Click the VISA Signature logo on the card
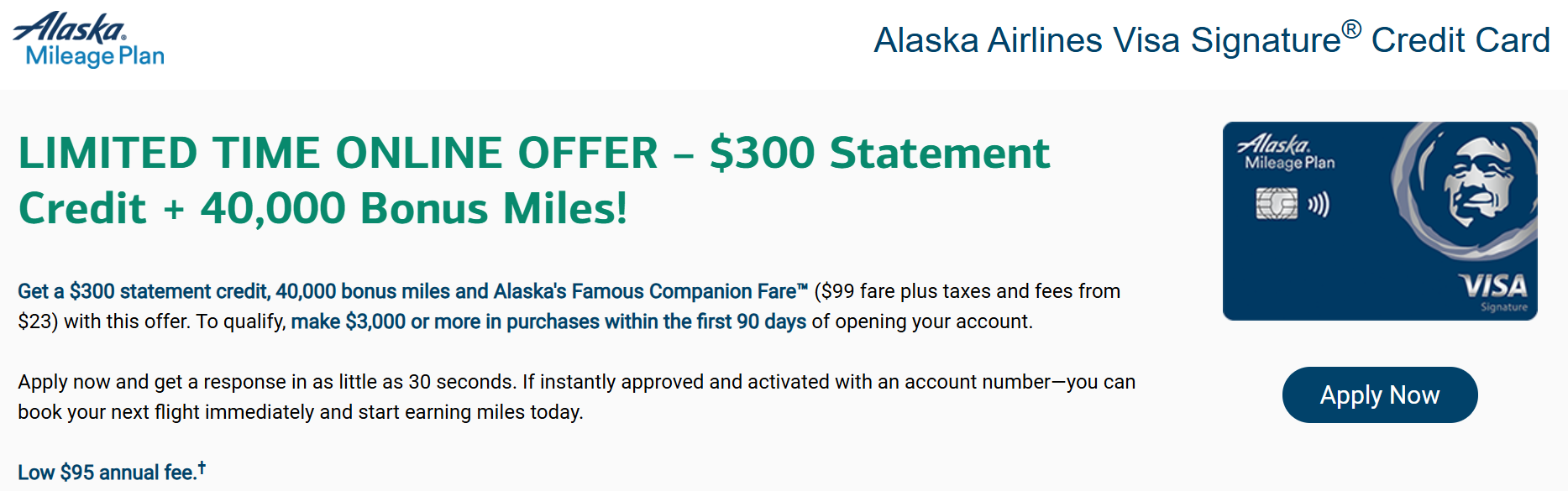Screen dimensions: 1568x491 coord(1494,292)
